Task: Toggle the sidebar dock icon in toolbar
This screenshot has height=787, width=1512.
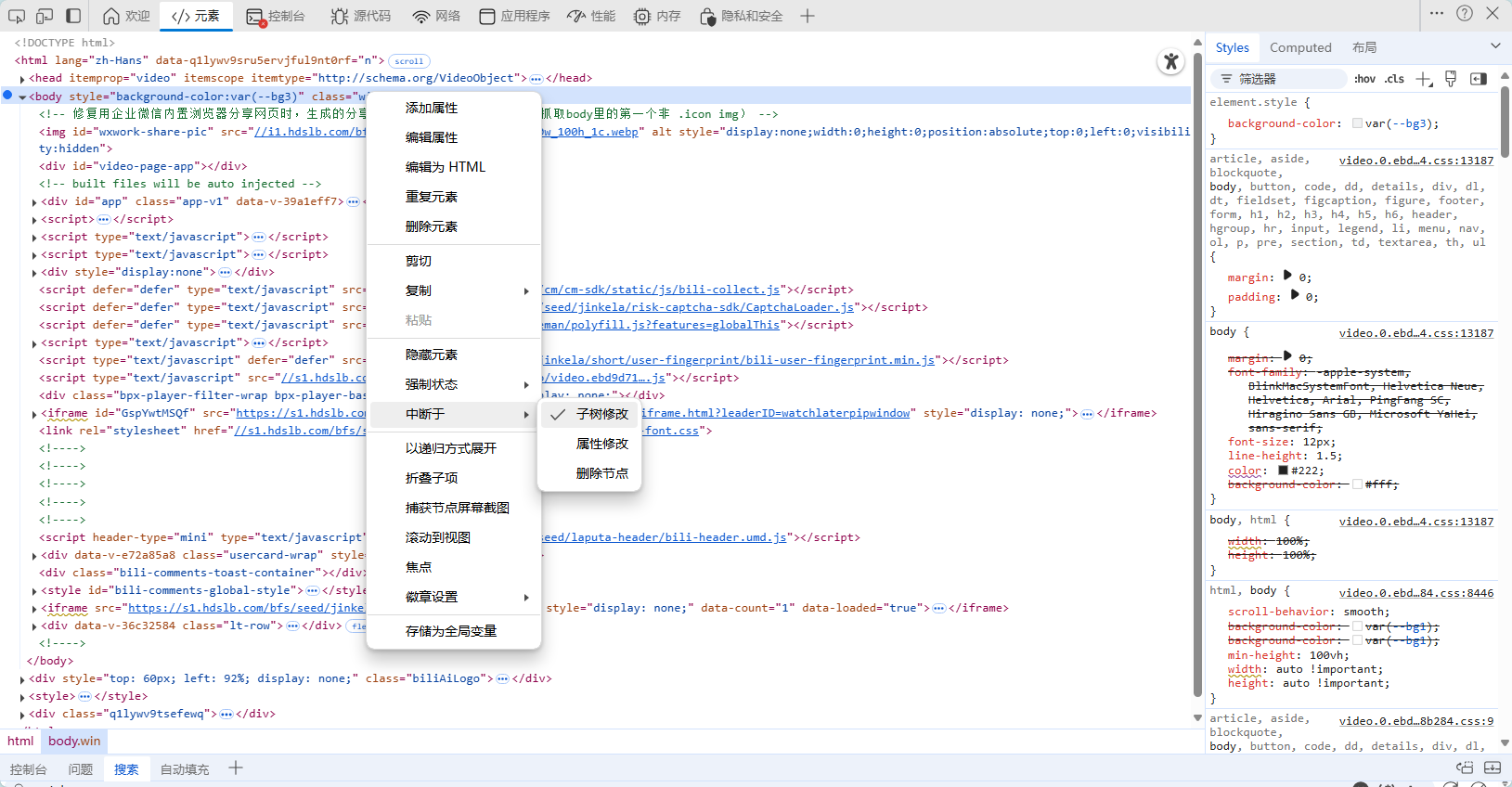Action: (x=73, y=16)
